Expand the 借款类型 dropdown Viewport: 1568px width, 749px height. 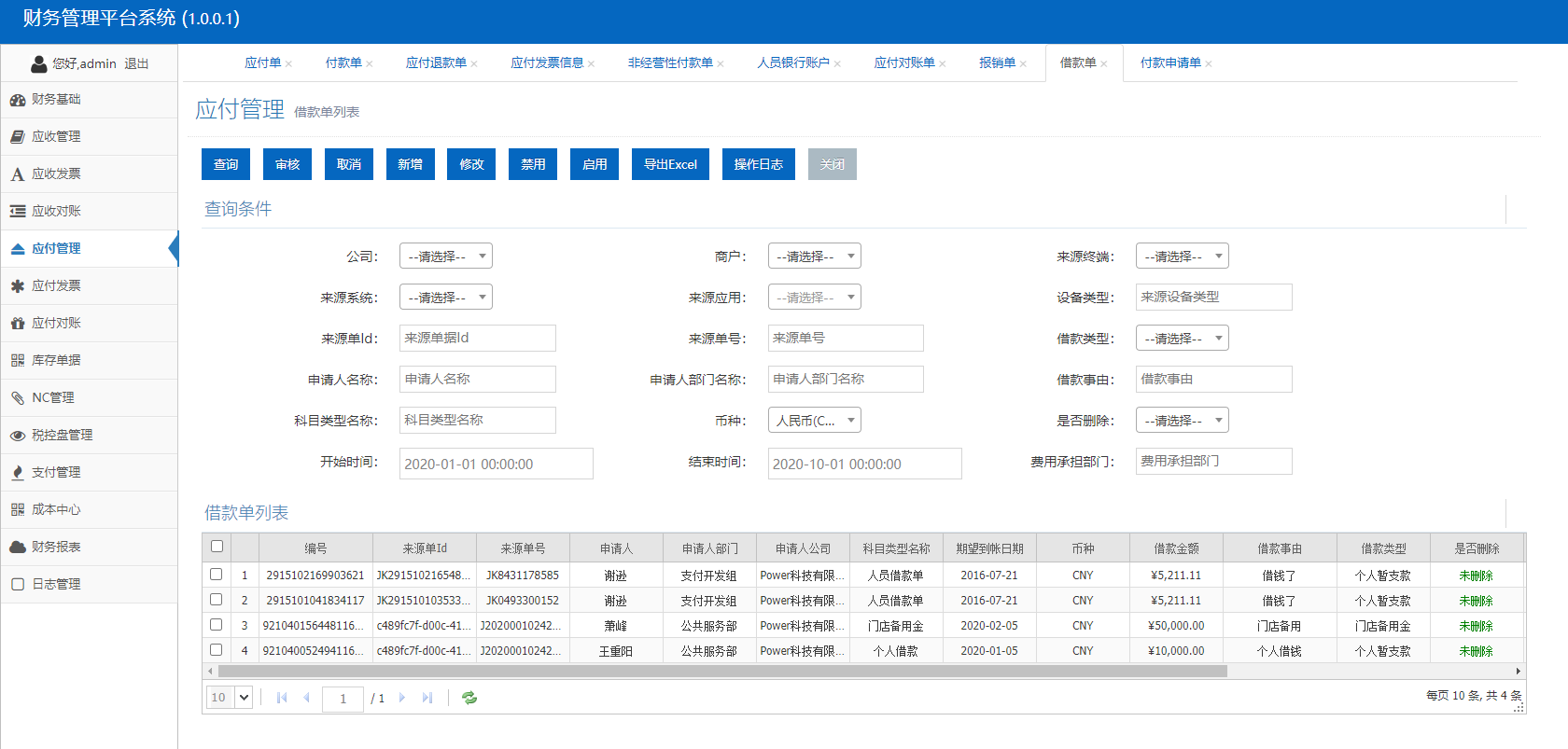1182,339
